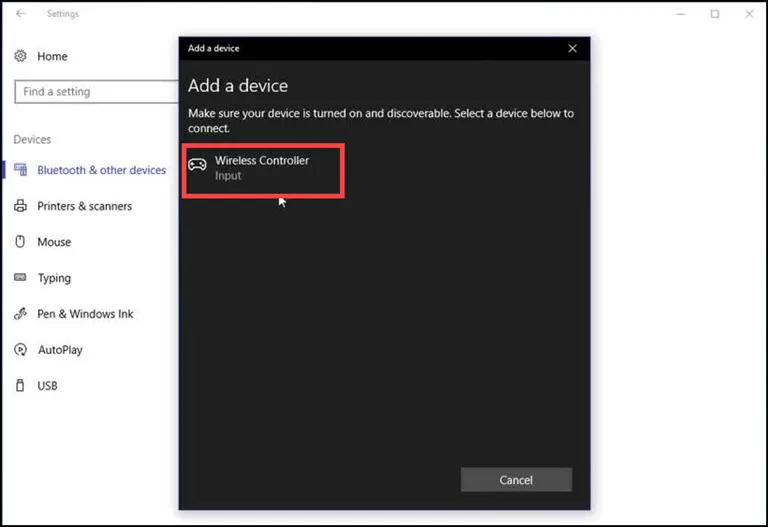Click the Pen & Windows Ink icon
Viewport: 768px width, 527px height.
pos(20,314)
